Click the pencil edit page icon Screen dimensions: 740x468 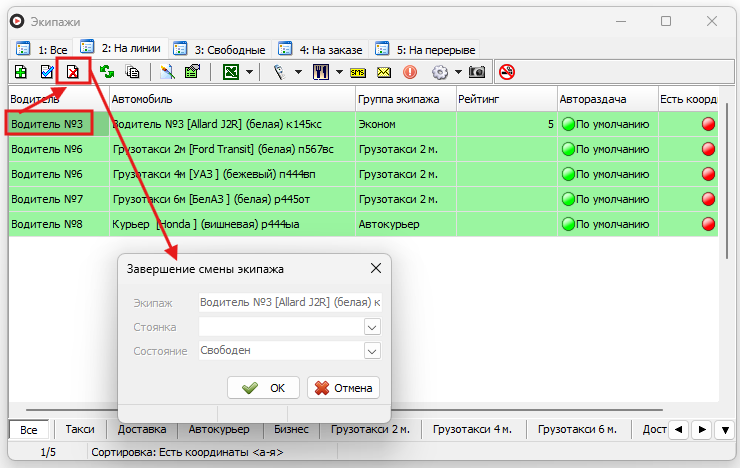(167, 72)
